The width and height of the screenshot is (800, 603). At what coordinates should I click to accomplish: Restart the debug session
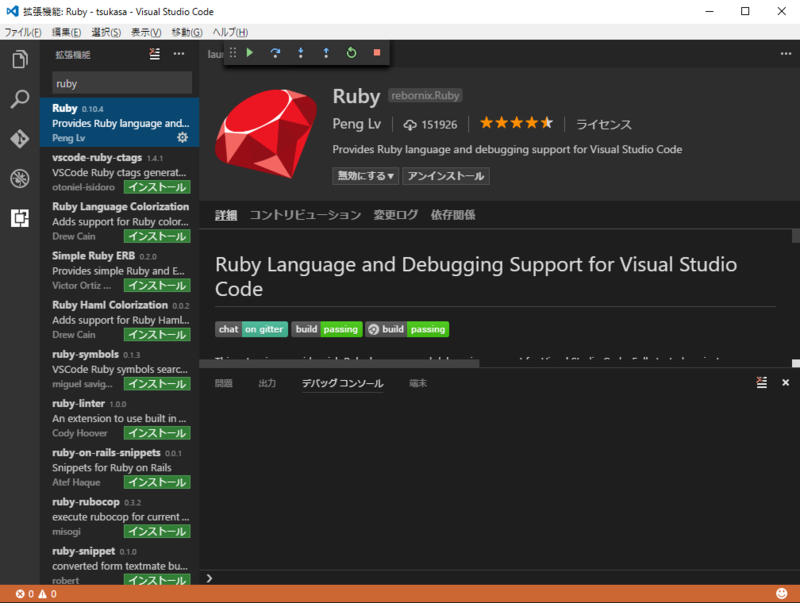352,53
